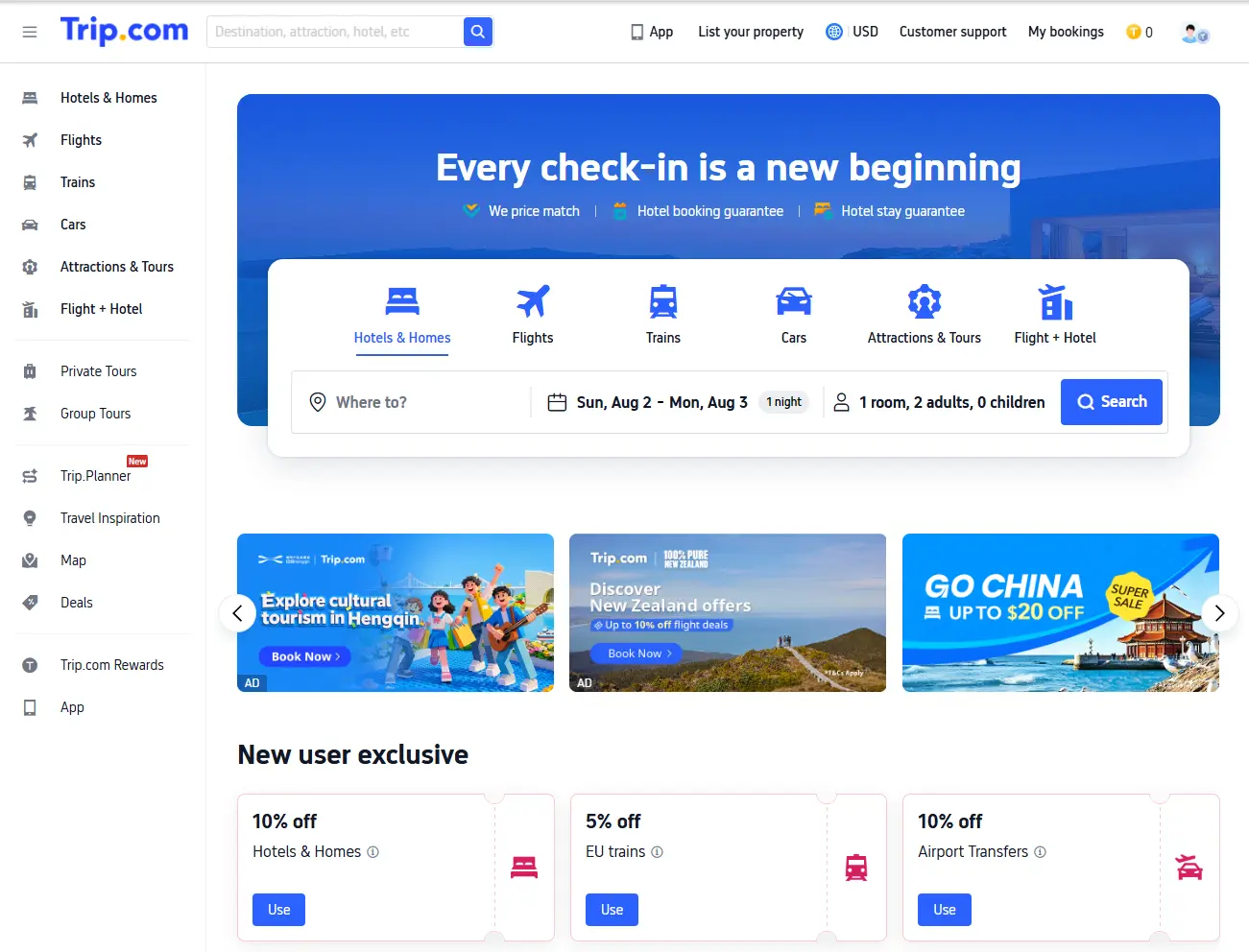Viewport: 1249px width, 952px height.
Task: Open the check-in date picker Sun, Aug 2
Action: click(614, 402)
